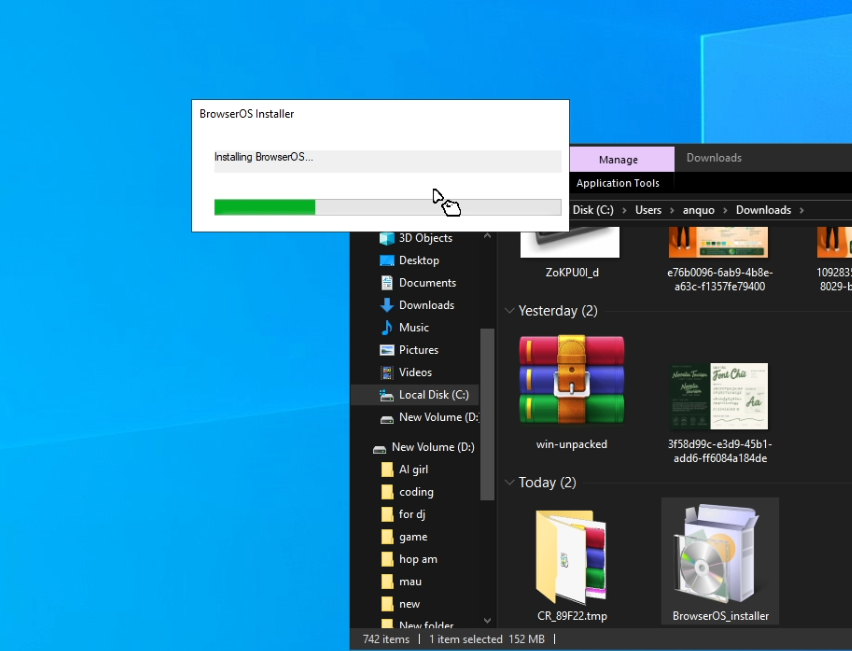
Task: Select the for dj folder icon
Action: point(387,514)
